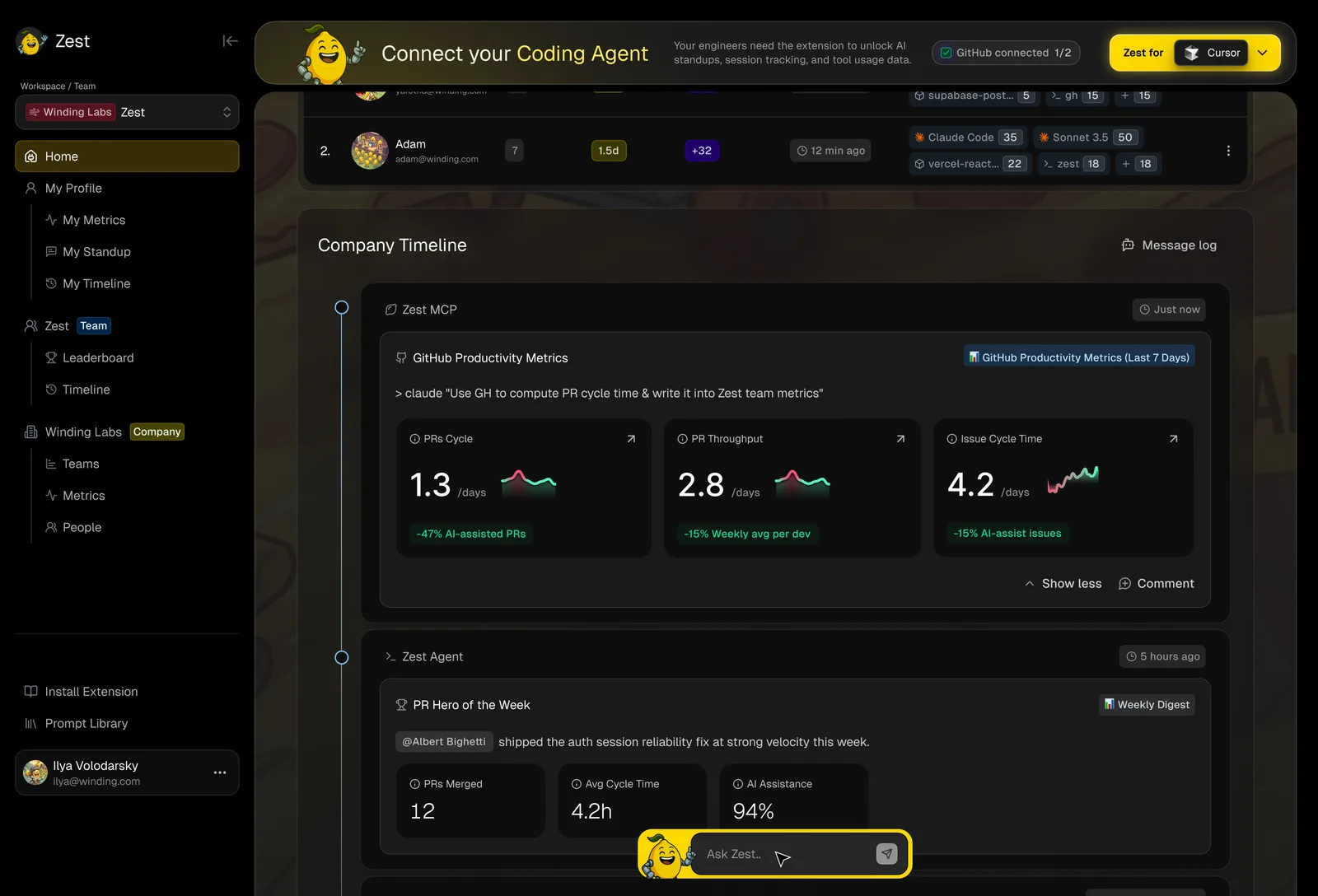
Task: Open row options menu for Adam
Action: (1228, 151)
